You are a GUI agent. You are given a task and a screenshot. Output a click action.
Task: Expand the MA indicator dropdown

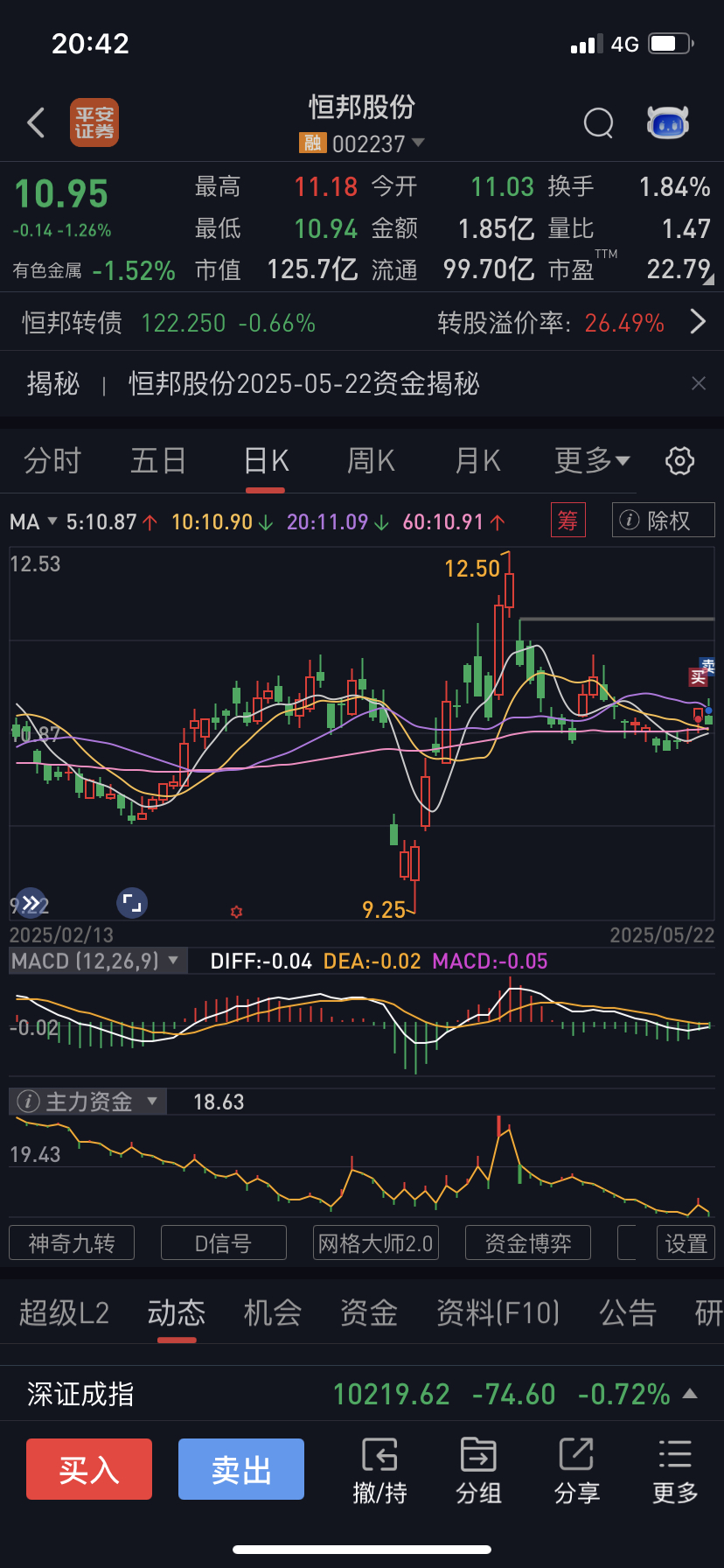click(33, 522)
